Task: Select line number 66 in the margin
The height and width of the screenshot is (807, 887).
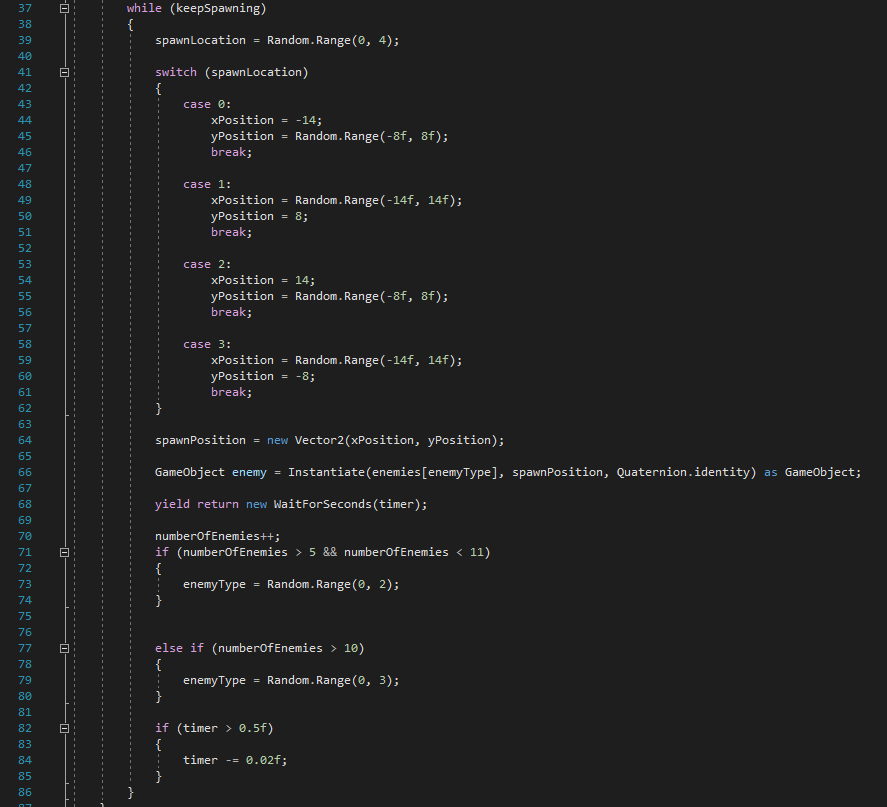Action: (x=24, y=472)
